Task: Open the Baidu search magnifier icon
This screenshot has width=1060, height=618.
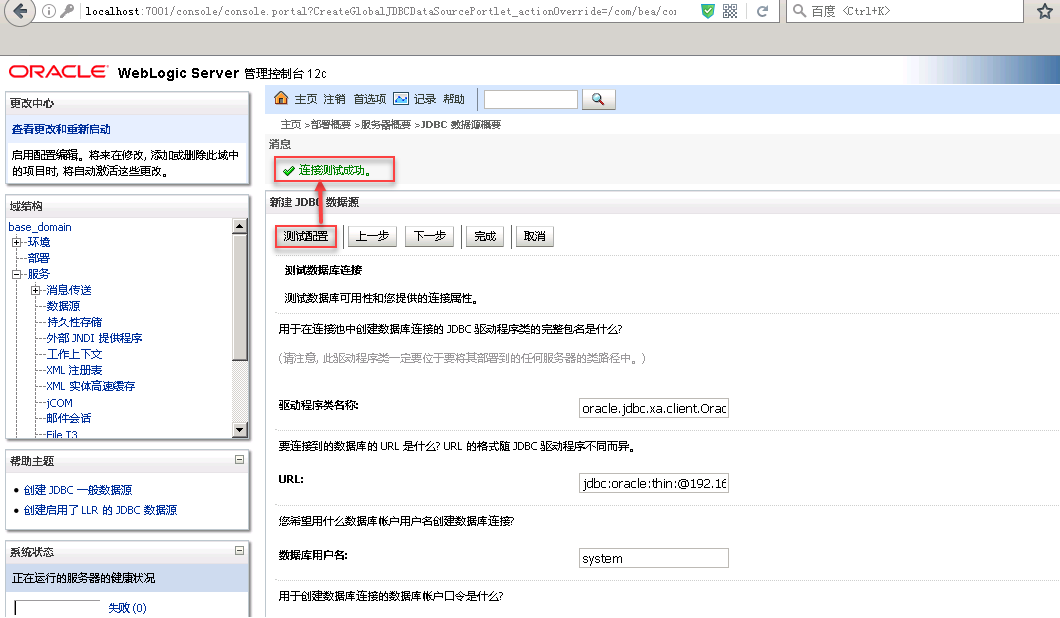Action: (799, 11)
